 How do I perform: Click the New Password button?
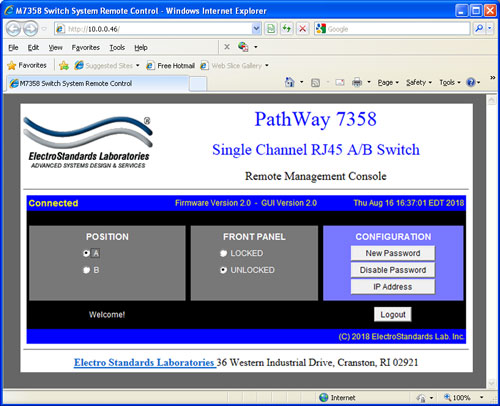coord(393,253)
